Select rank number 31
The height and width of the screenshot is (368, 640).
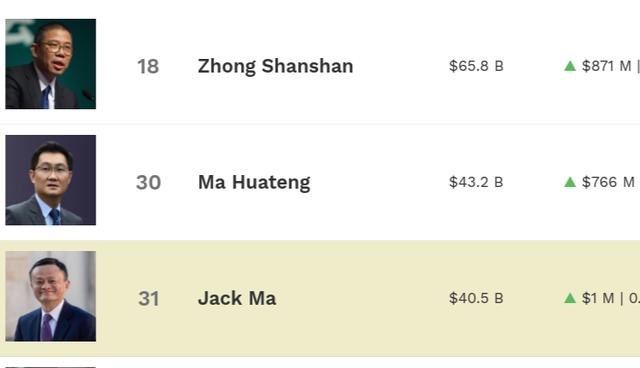[x=149, y=299]
